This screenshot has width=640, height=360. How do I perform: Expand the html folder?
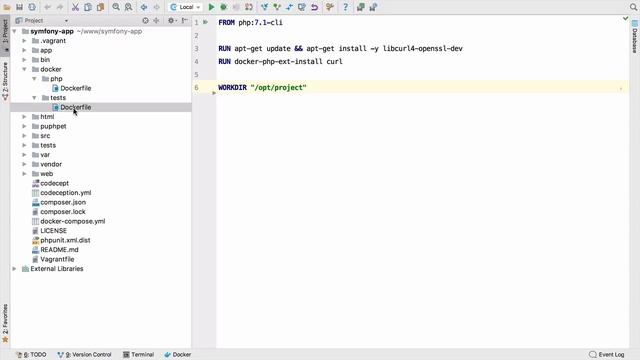[x=24, y=117]
